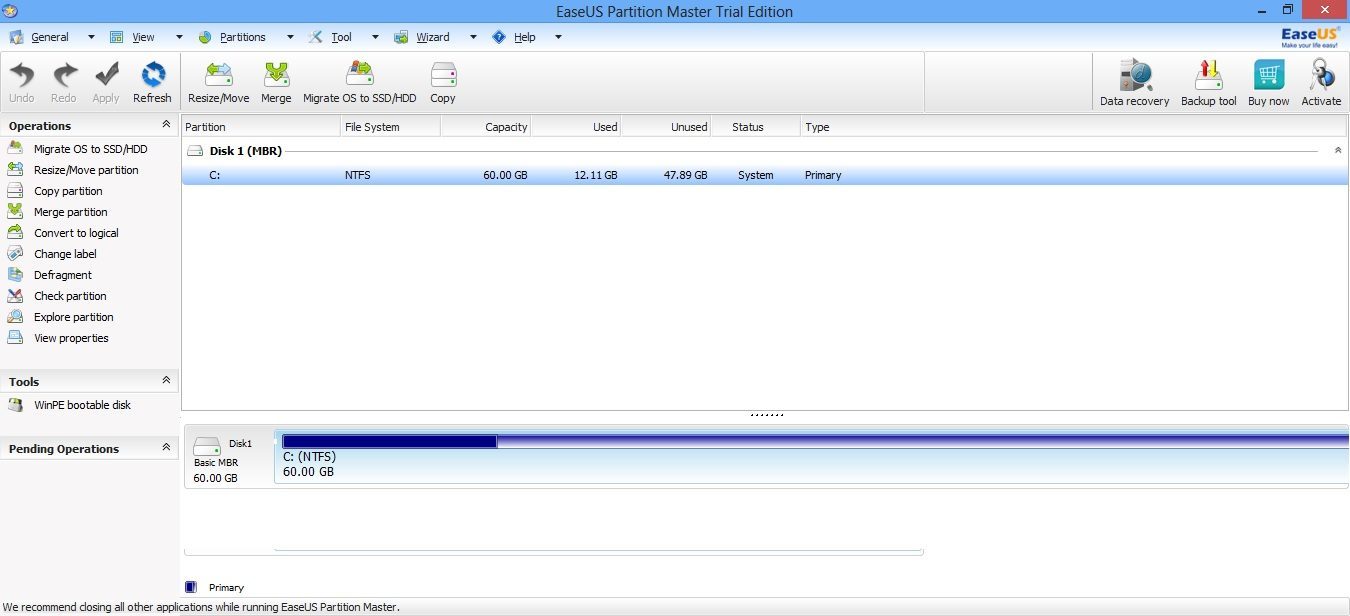Click the Activate key icon

pyautogui.click(x=1322, y=76)
